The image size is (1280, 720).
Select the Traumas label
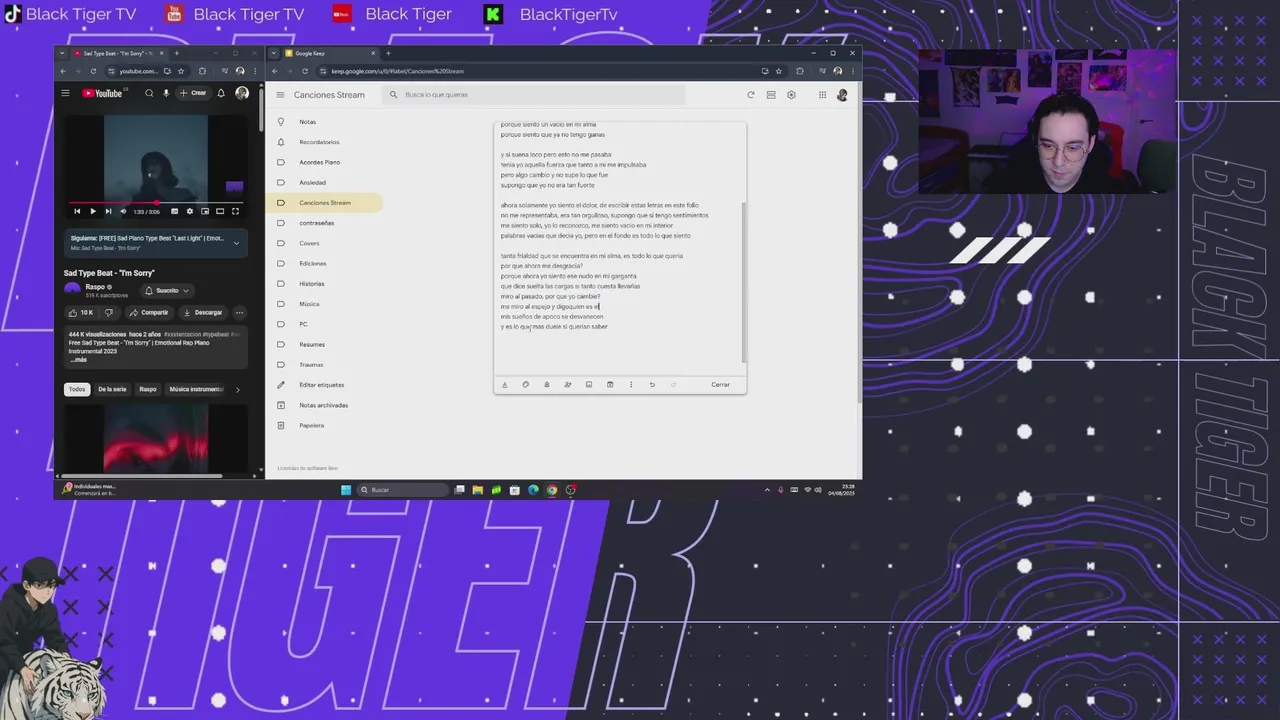[326, 365]
